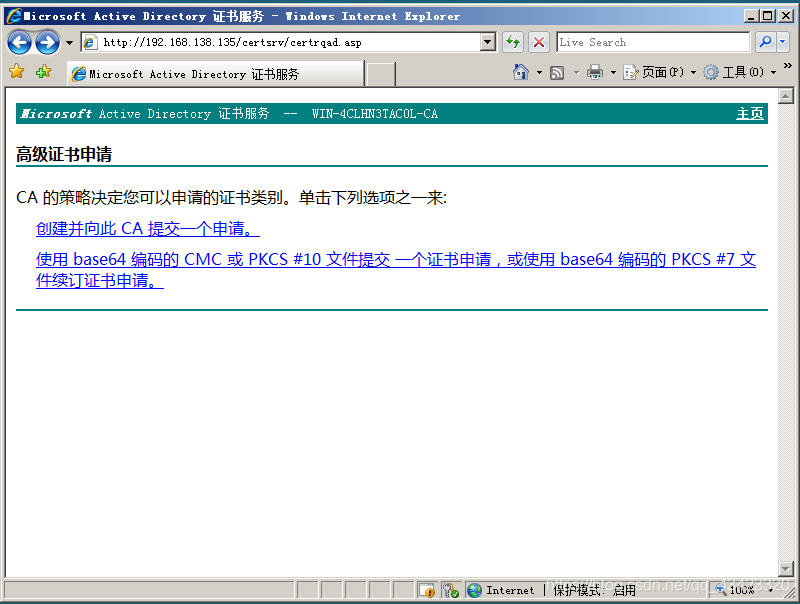The image size is (800, 604).
Task: Click the Internet zone globe icon
Action: (474, 590)
